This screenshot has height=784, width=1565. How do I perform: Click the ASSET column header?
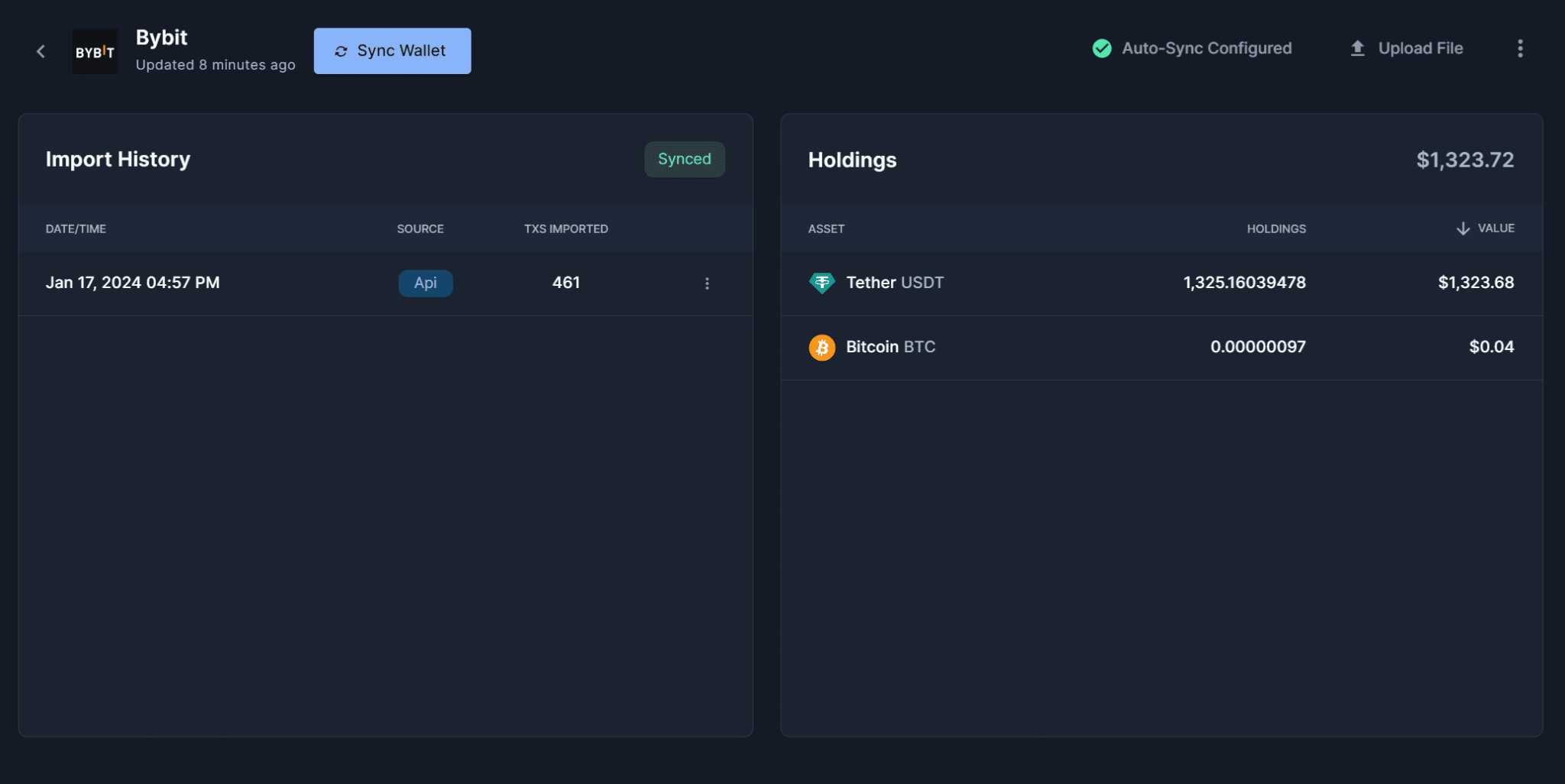[x=826, y=228]
